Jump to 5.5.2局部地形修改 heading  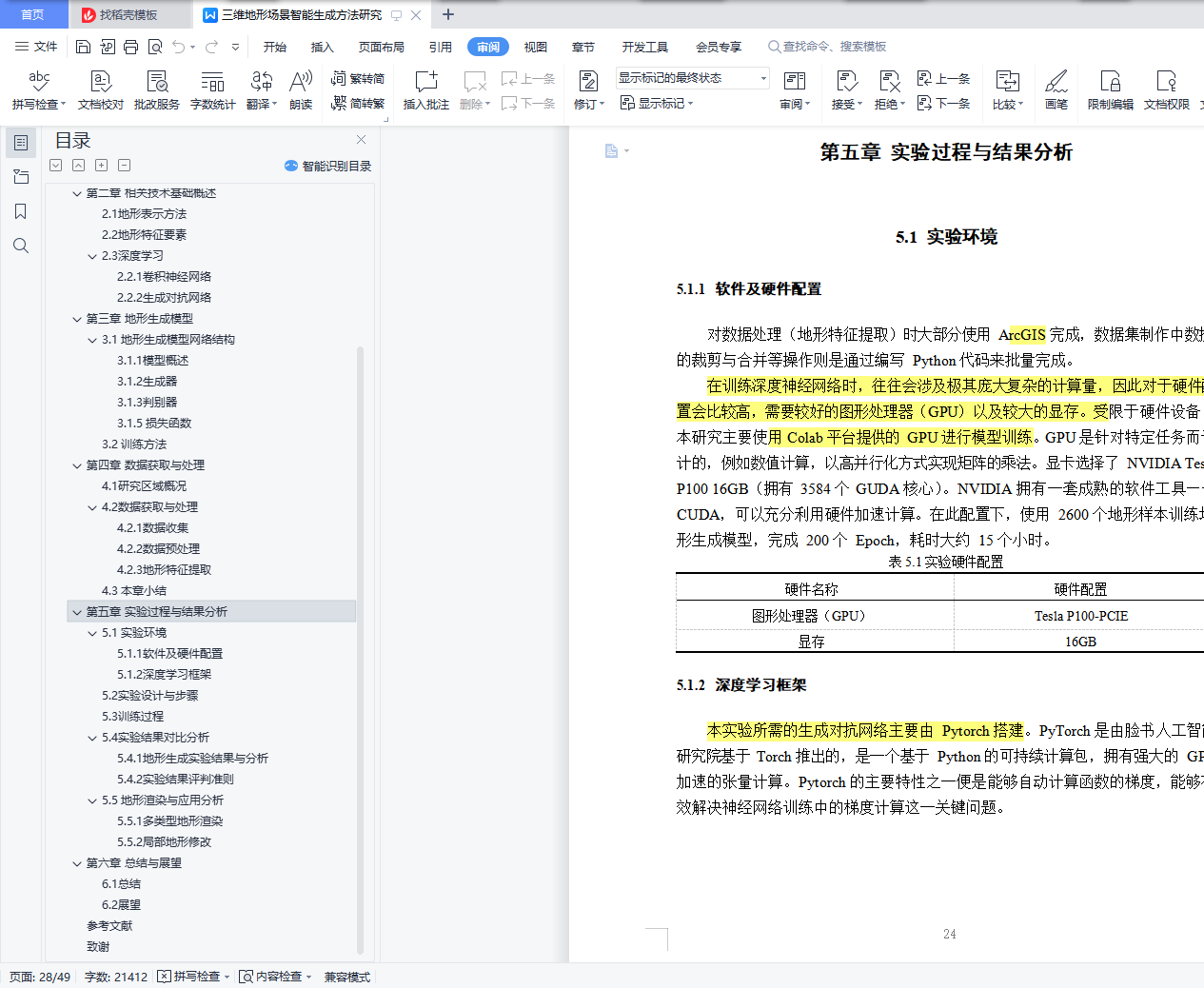[x=165, y=842]
